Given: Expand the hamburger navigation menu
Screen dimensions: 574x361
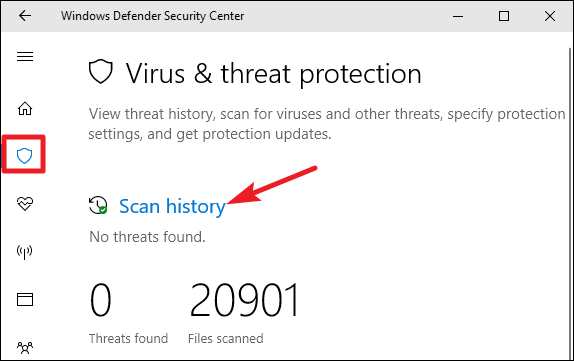Looking at the screenshot, I should point(25,56).
